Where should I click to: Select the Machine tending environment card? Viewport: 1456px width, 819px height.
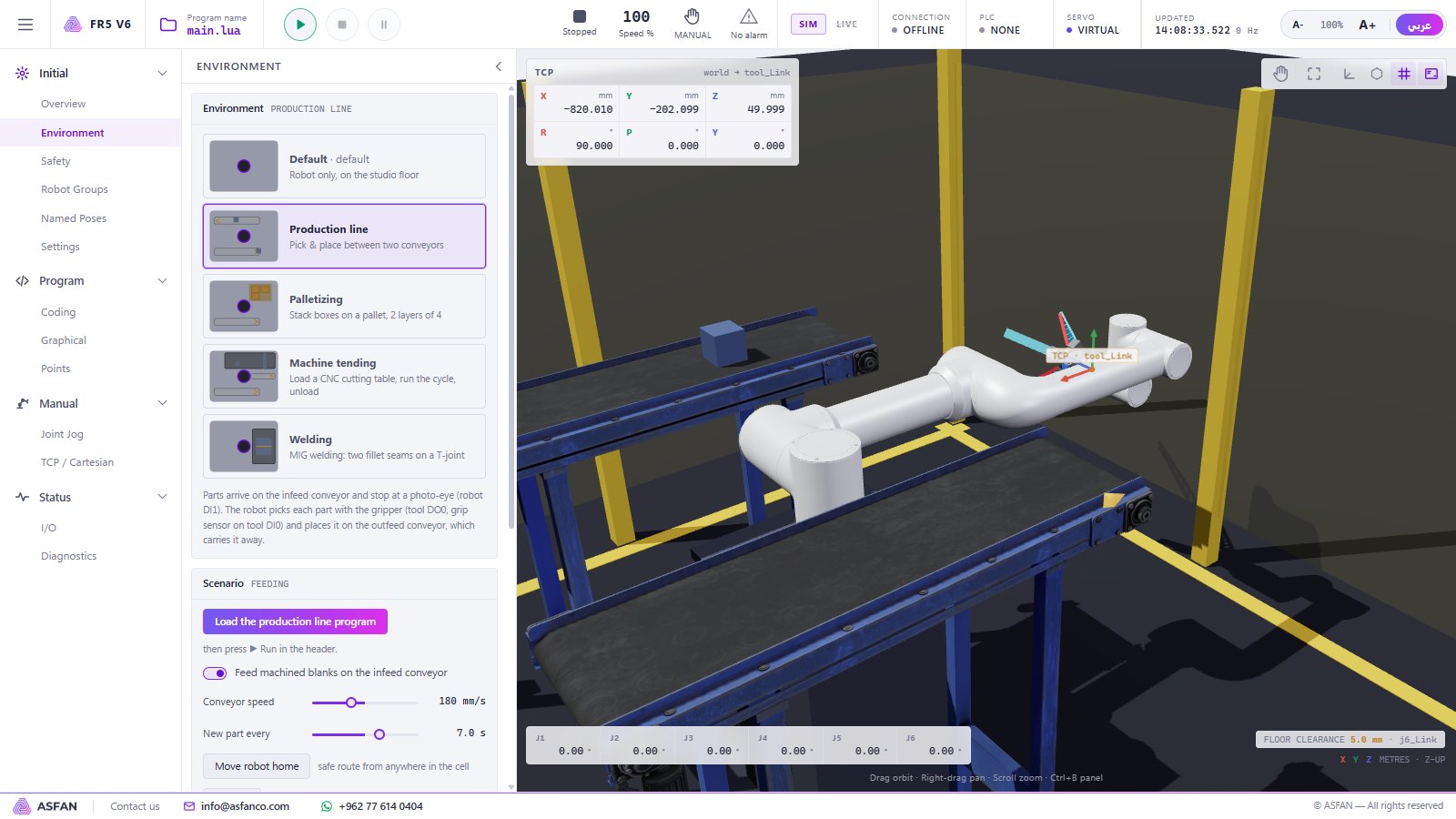(x=344, y=376)
